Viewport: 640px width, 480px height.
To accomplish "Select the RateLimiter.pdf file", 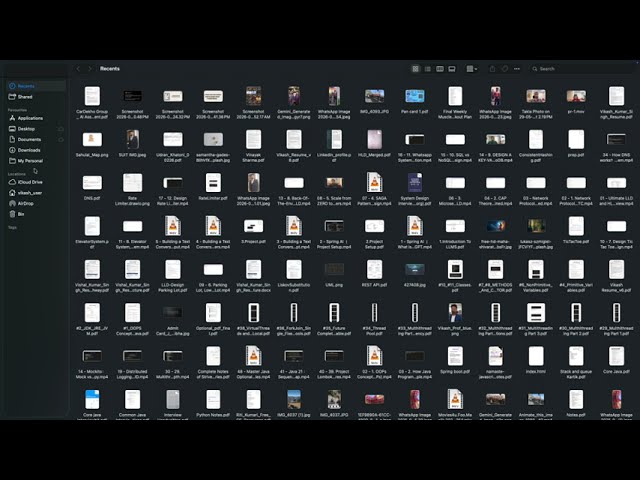I will [213, 187].
